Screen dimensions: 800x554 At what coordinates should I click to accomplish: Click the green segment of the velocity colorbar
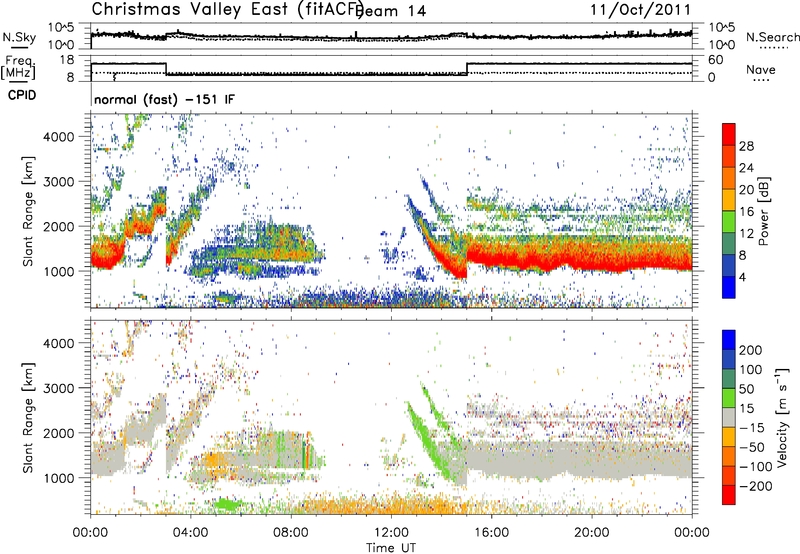pos(729,398)
